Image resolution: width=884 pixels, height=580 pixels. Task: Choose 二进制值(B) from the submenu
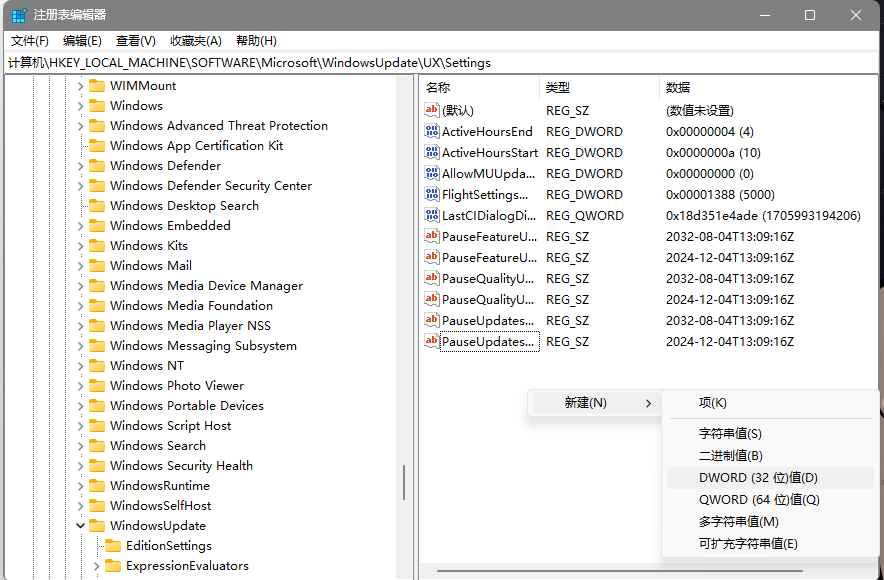[770, 455]
